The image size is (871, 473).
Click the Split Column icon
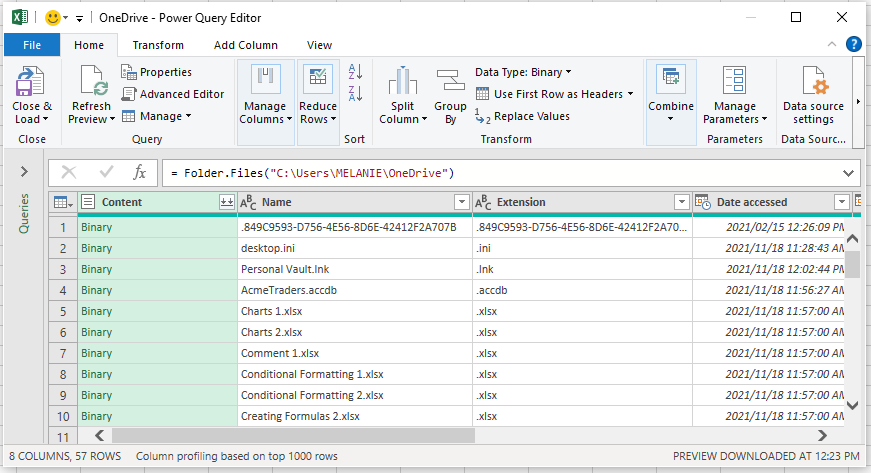402,81
